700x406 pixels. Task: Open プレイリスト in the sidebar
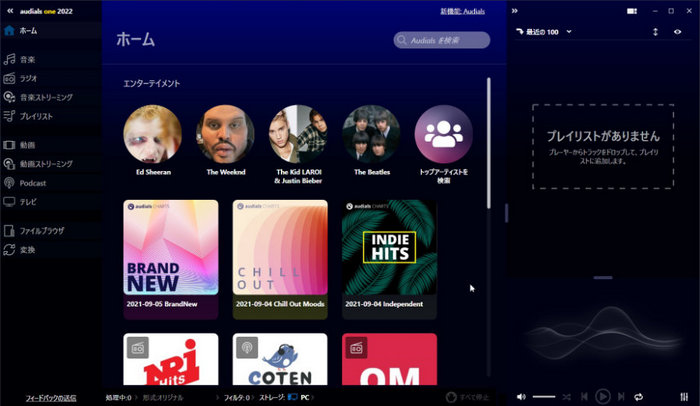pos(50,117)
